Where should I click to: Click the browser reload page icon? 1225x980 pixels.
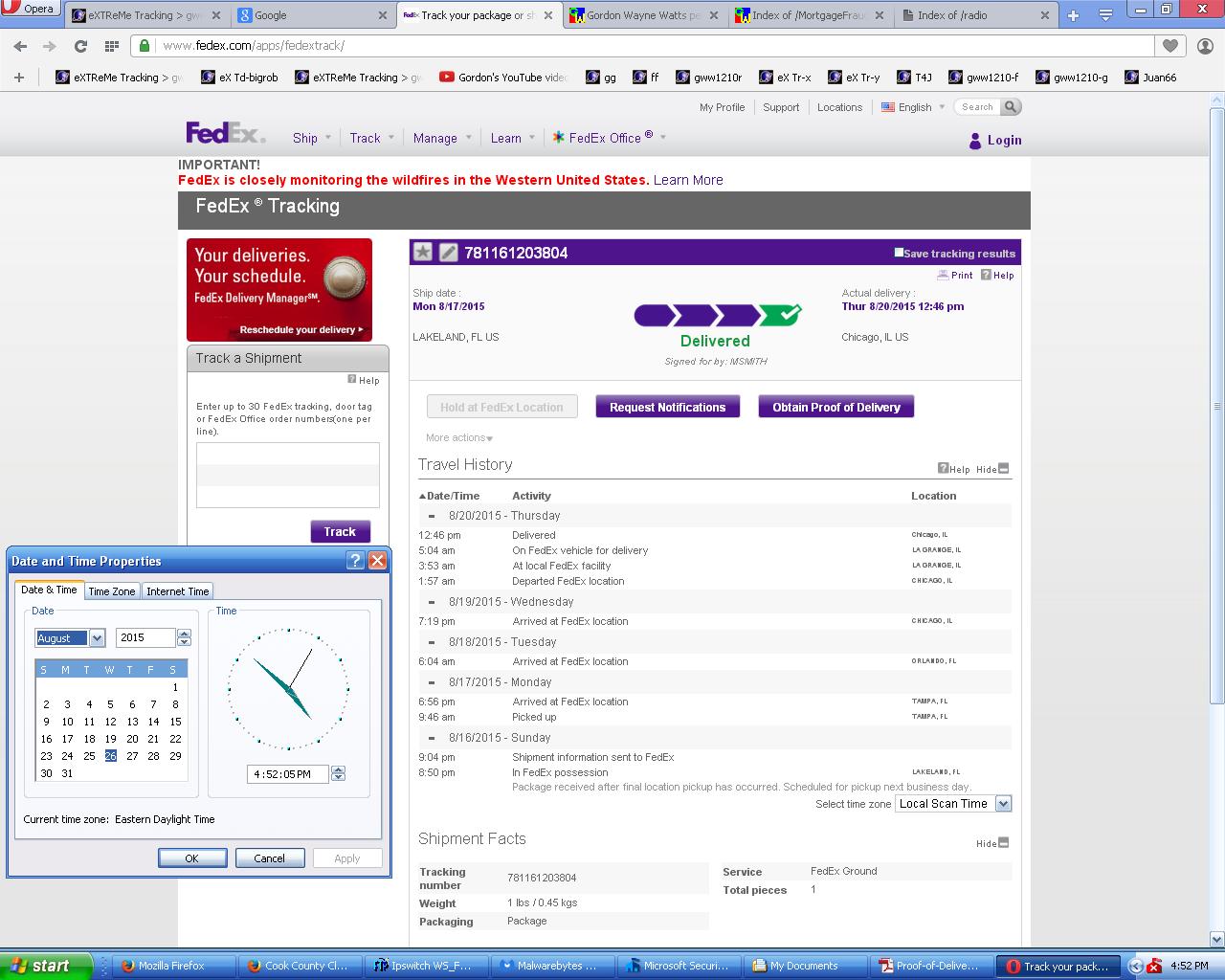80,46
